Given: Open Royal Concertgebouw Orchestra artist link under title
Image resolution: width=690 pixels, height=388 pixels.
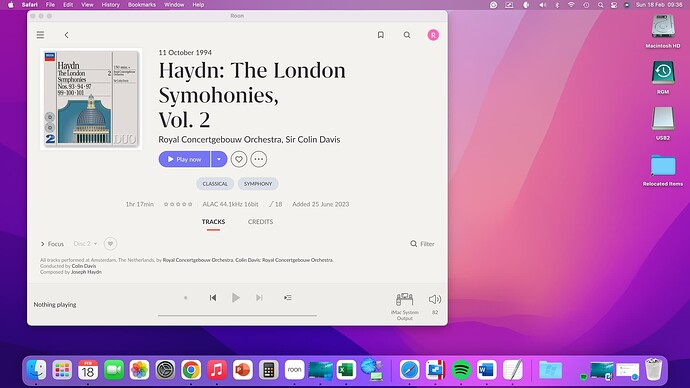Looking at the screenshot, I should (220, 139).
